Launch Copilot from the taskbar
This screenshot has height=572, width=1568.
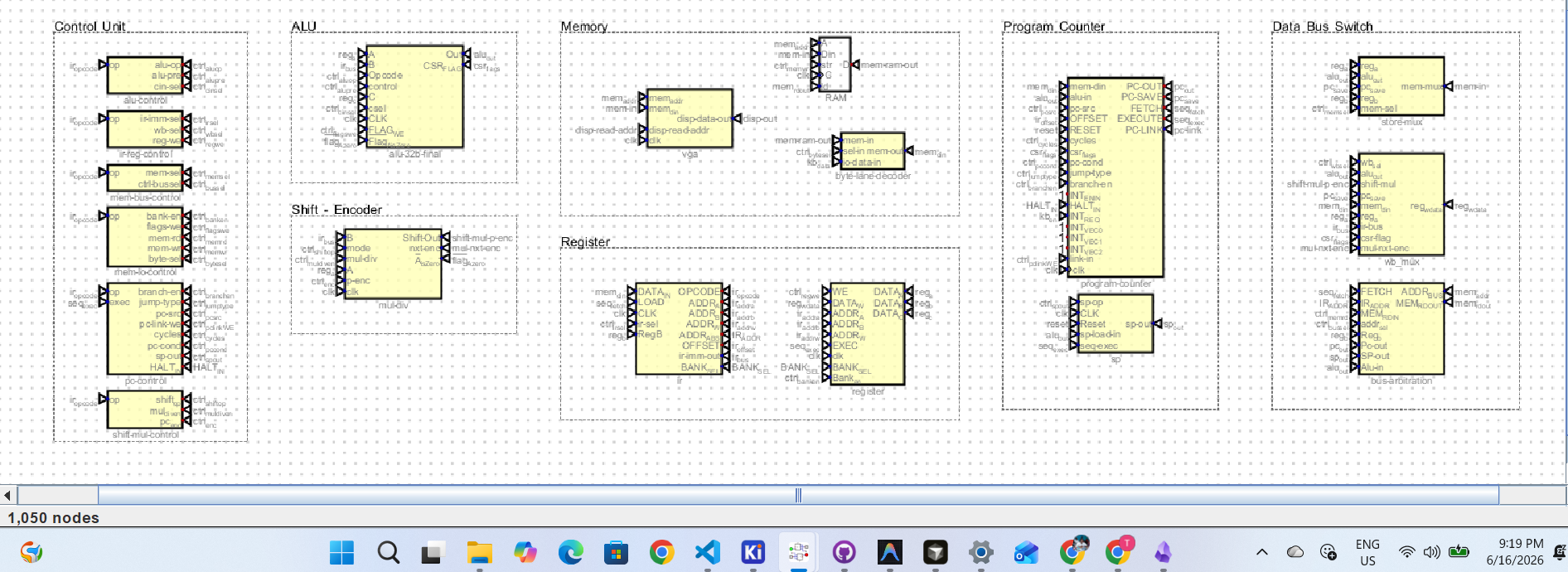(525, 552)
